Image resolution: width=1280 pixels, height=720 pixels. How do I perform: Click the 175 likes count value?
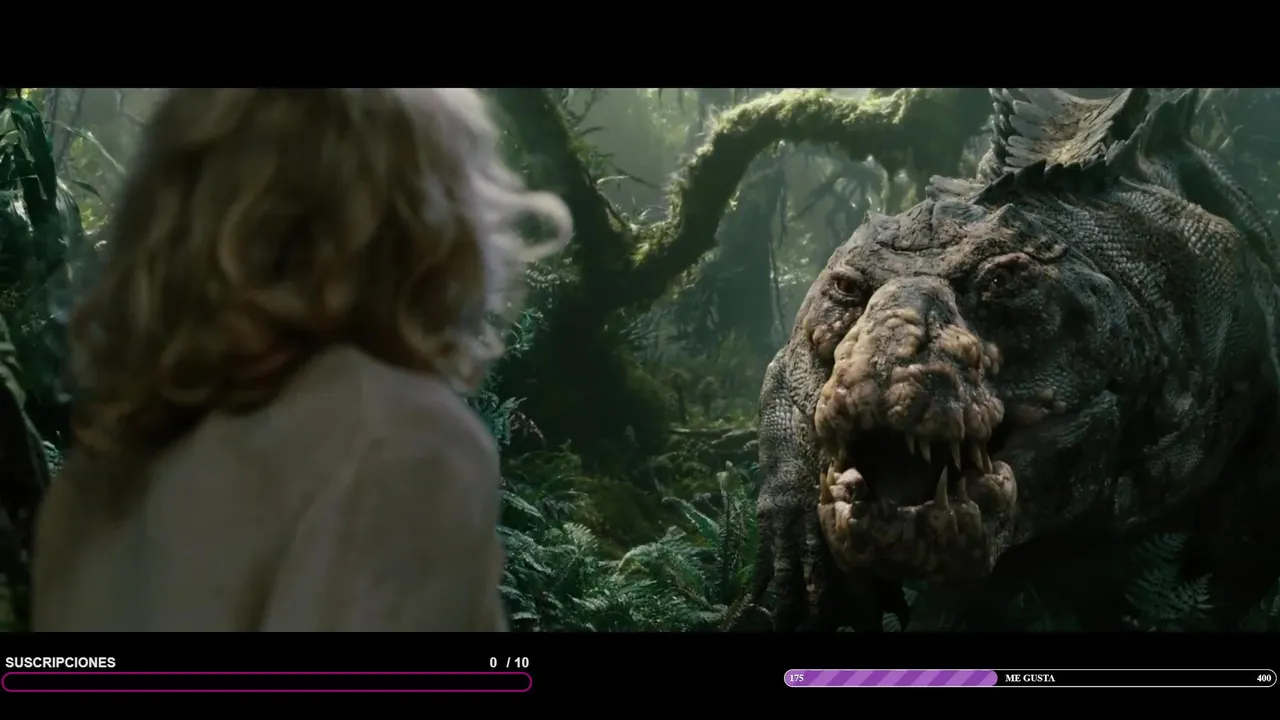796,678
